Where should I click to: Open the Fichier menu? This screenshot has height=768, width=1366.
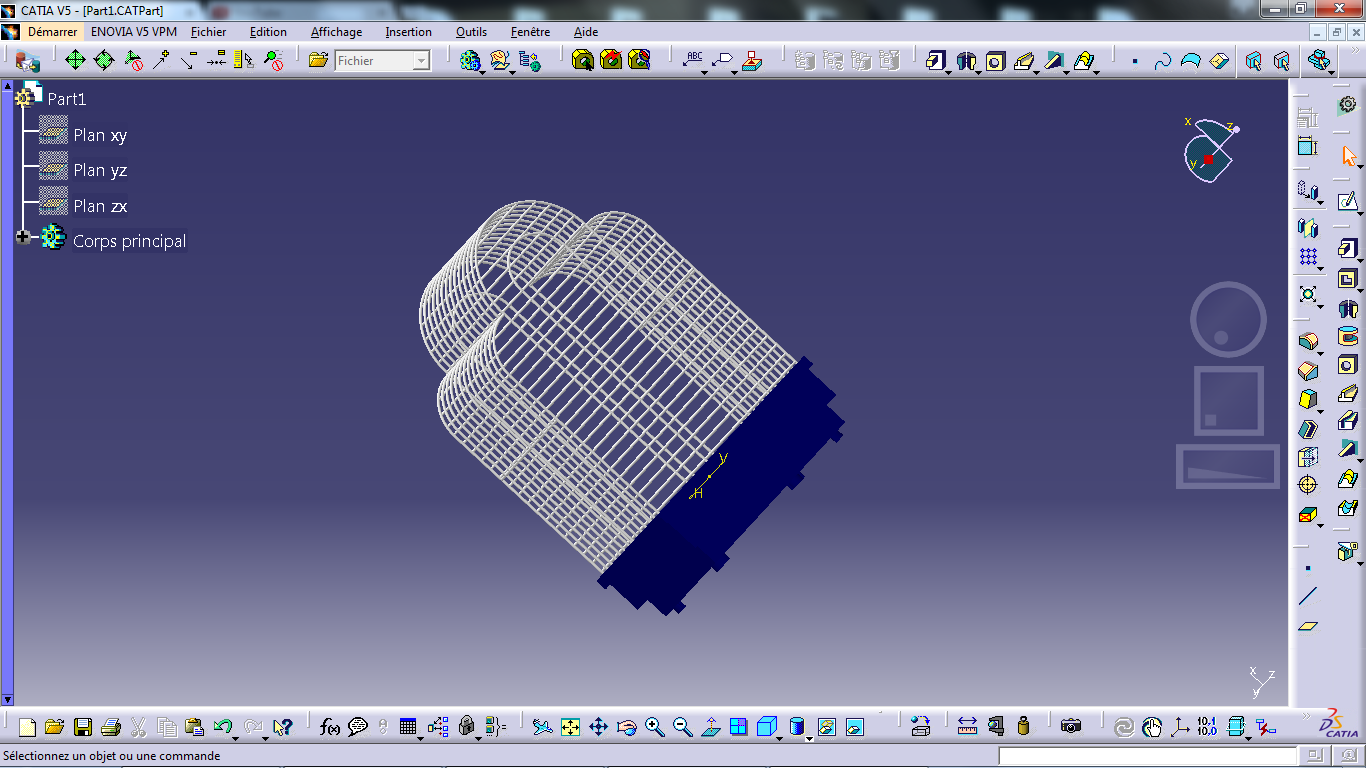pos(209,32)
